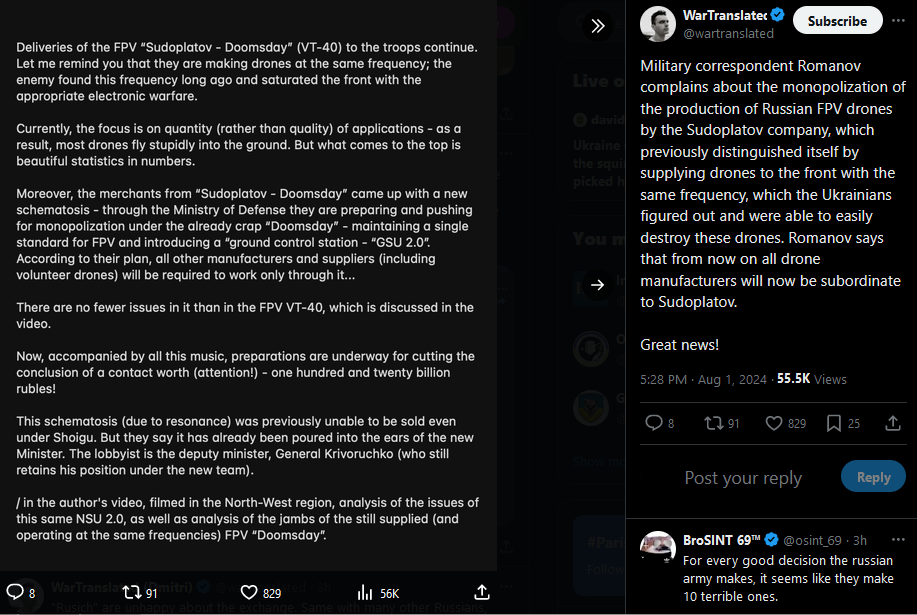Bookmark the WarTranslated tweet
Screen dimensions: 917x615
[x=834, y=423]
